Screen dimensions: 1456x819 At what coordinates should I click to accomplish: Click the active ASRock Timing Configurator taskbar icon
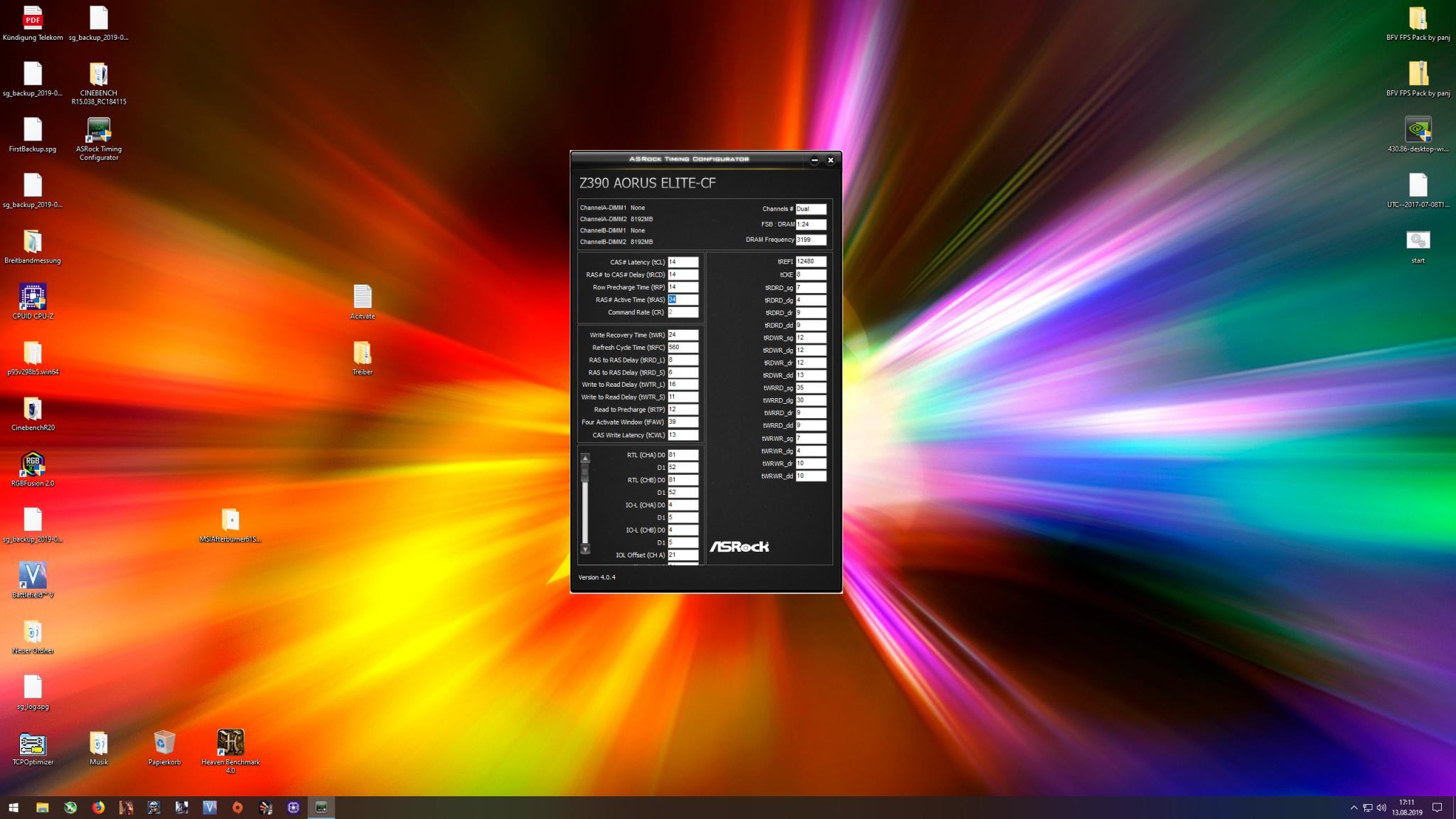pyautogui.click(x=321, y=808)
